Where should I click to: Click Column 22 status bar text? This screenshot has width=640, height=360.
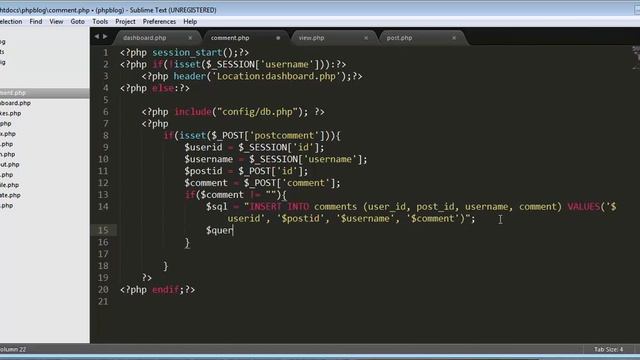pyautogui.click(x=13, y=349)
